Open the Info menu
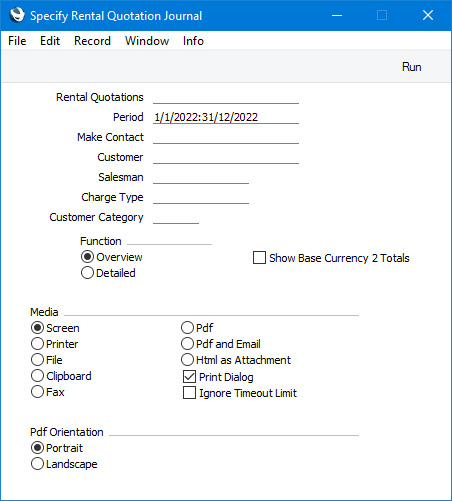Screen dimensions: 452x501 coord(193,41)
